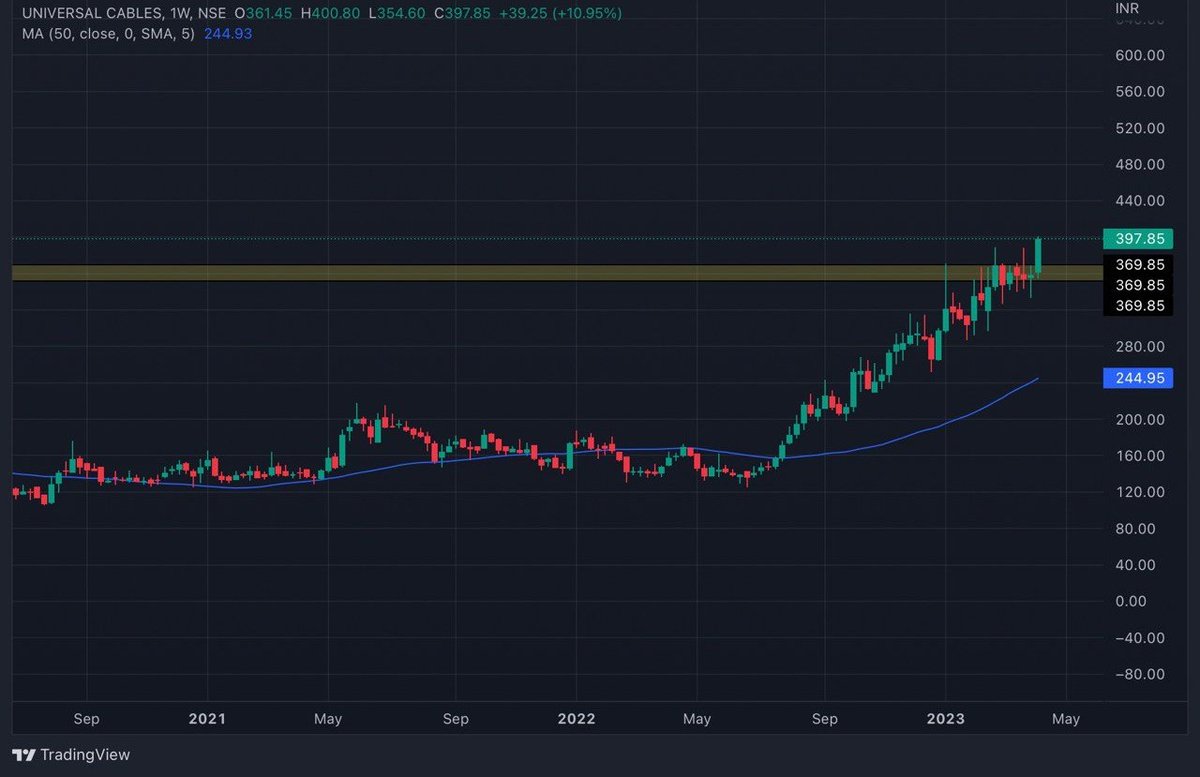Click the 2021 label on time axis
Viewport: 1200px width, 777px height.
point(207,719)
